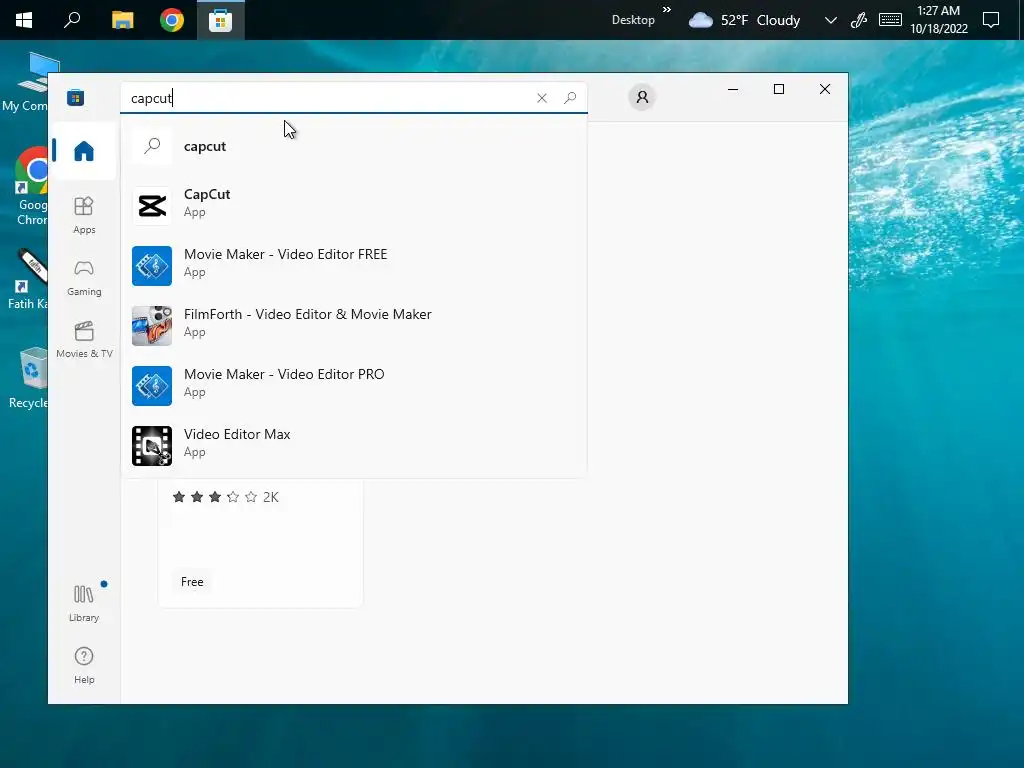
Task: Select the 'capcut' search query suggestion
Action: point(353,146)
